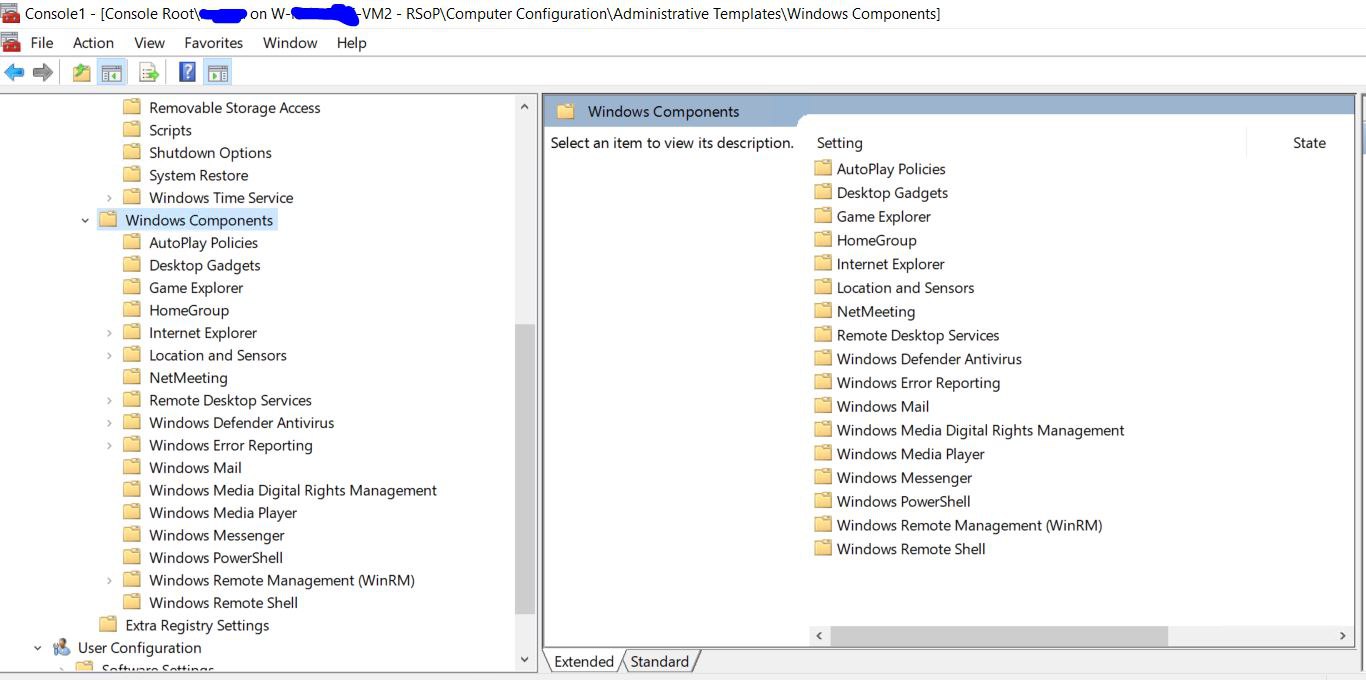Screen dimensions: 1366x680
Task: Click folder icon of Desktop Gadgets in list
Action: tap(823, 192)
